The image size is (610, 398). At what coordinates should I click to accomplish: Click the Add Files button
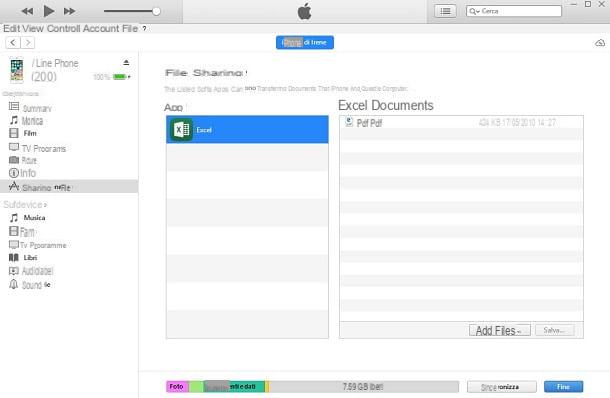click(x=500, y=330)
